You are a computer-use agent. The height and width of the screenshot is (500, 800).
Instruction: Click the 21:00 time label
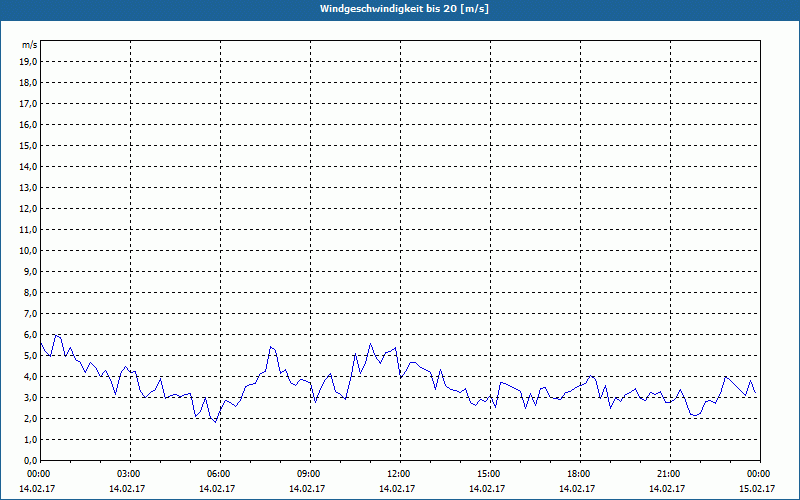tap(670, 474)
